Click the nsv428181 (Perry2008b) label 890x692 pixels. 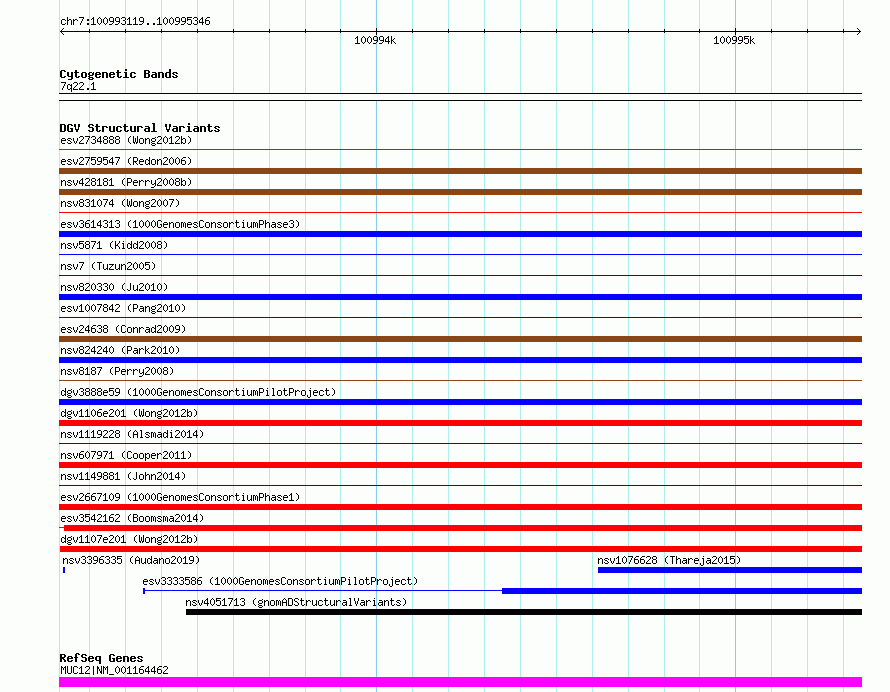tap(126, 182)
